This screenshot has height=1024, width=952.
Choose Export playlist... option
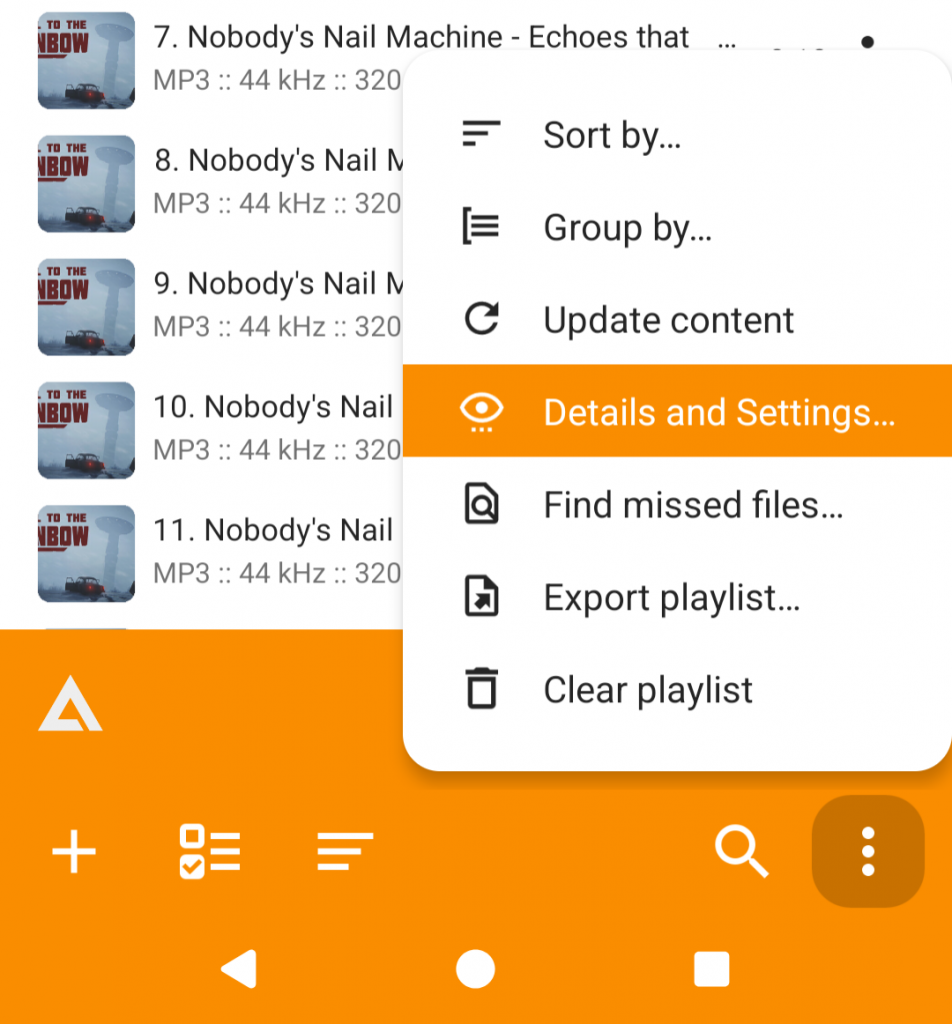671,598
